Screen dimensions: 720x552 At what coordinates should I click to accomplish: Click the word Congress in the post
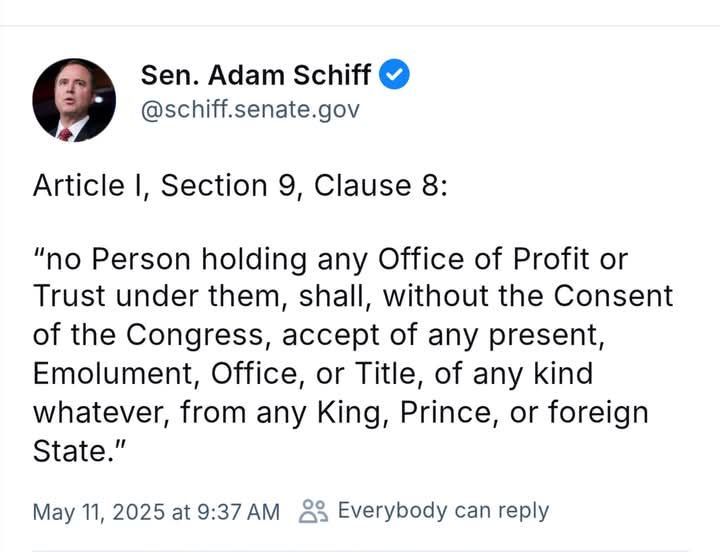[x=195, y=336]
